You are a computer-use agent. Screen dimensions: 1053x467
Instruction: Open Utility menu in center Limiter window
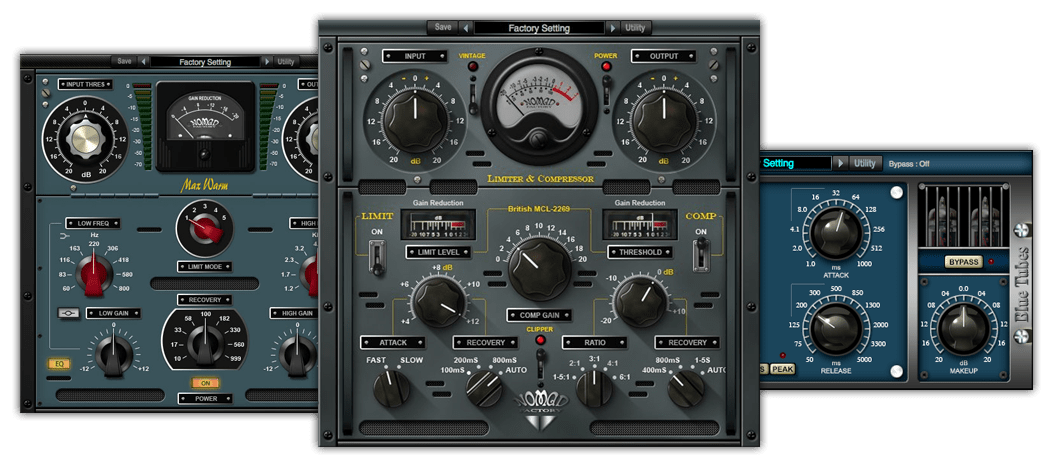pos(635,28)
